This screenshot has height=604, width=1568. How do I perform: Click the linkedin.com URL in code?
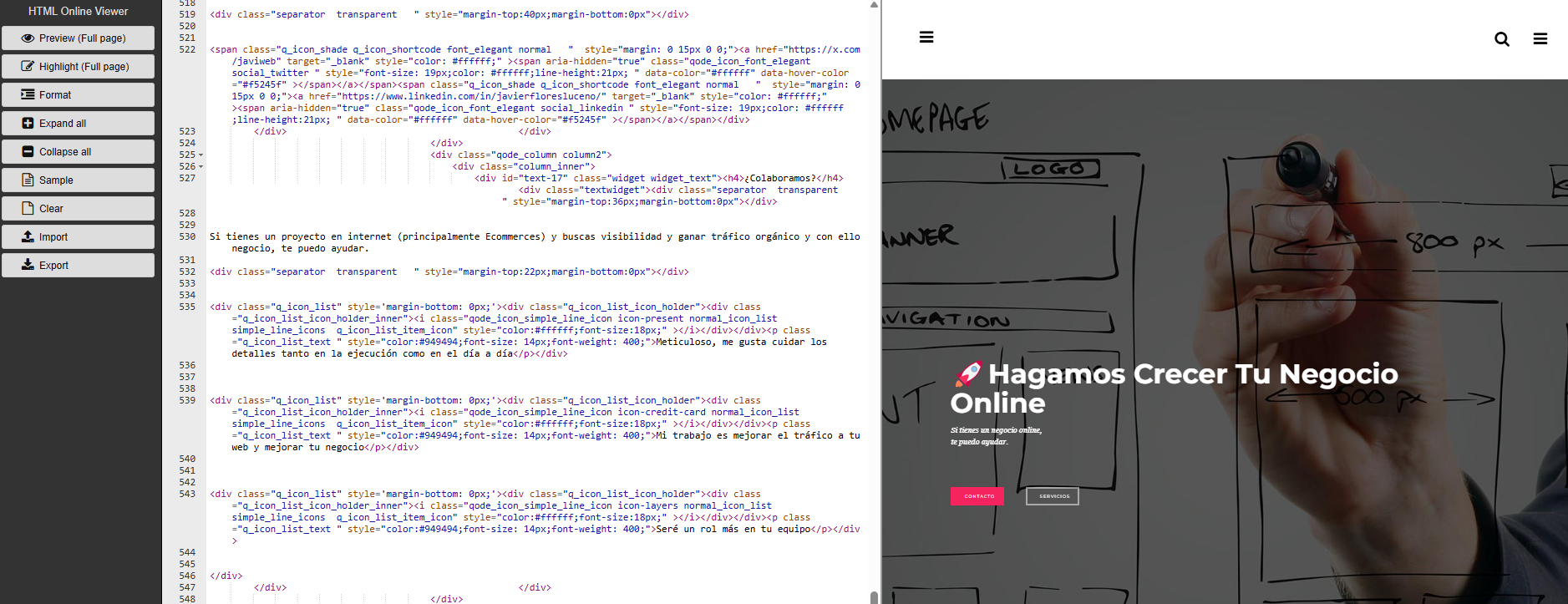[474, 97]
